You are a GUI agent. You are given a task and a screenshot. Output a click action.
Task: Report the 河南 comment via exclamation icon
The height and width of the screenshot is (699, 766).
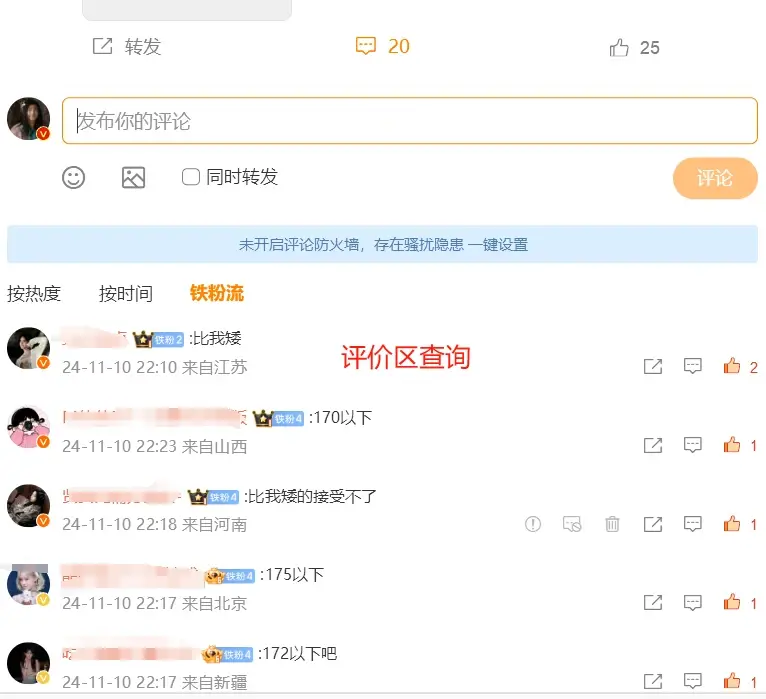point(532,524)
